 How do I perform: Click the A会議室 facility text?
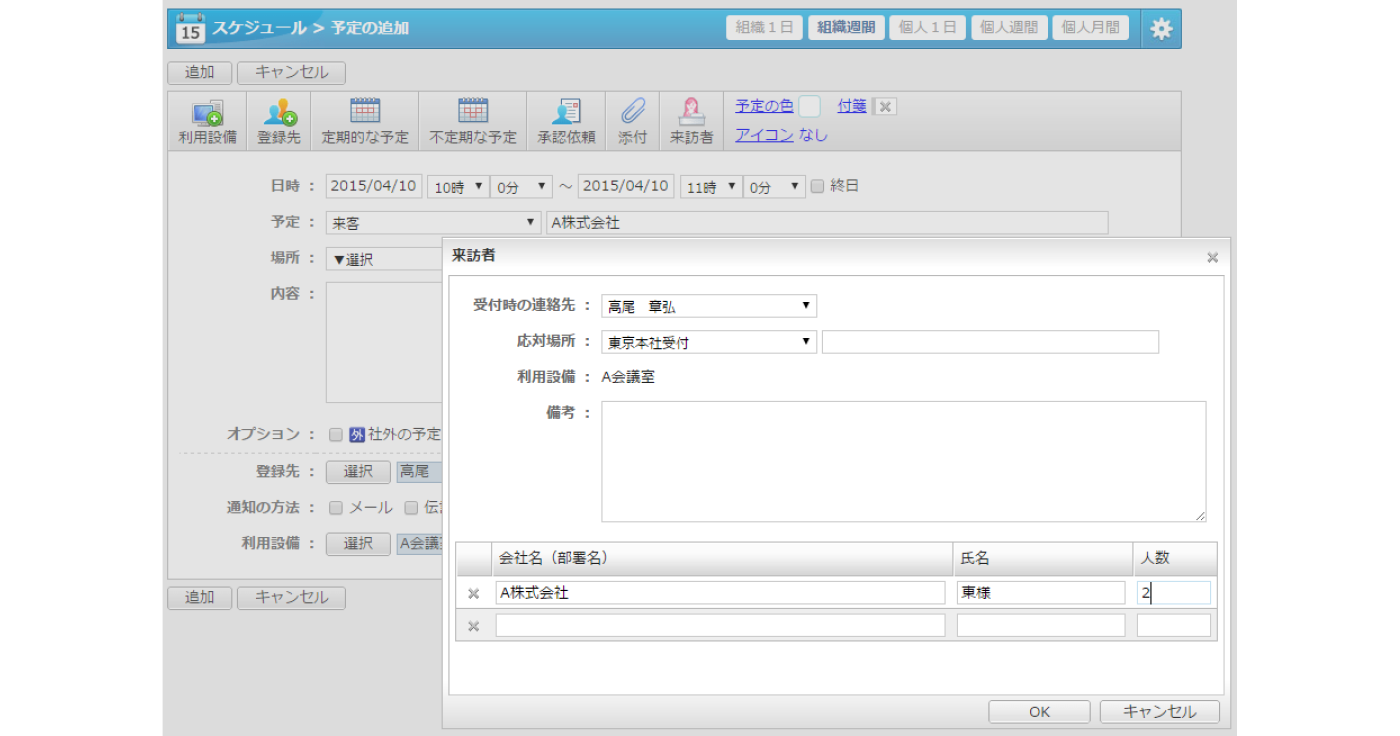click(628, 378)
